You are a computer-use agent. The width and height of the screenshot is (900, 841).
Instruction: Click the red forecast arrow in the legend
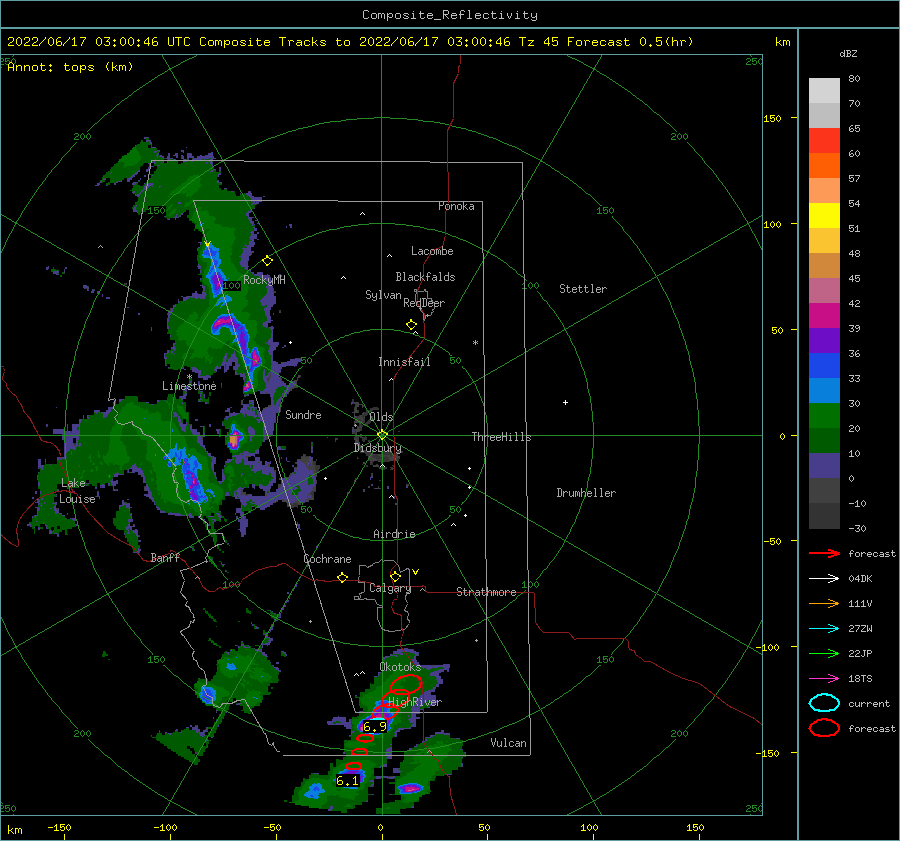tap(824, 553)
